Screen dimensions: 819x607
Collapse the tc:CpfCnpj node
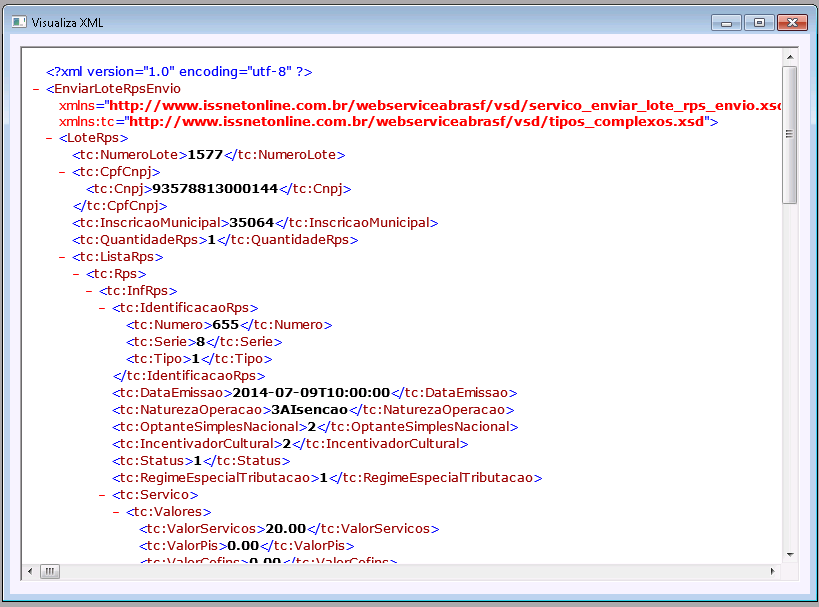coord(60,172)
